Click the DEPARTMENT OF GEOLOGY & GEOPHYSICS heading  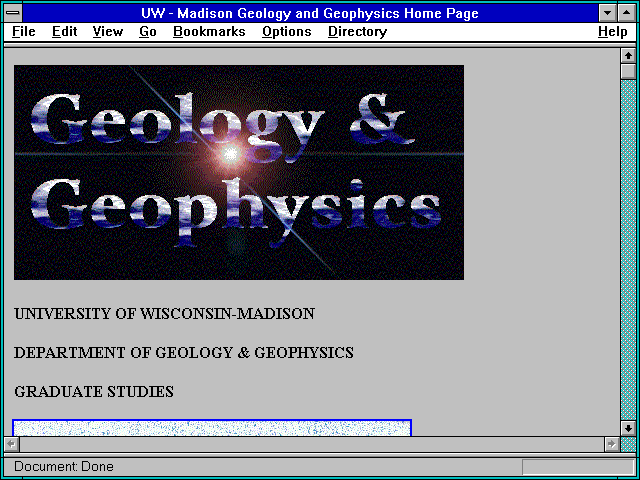tap(184, 353)
